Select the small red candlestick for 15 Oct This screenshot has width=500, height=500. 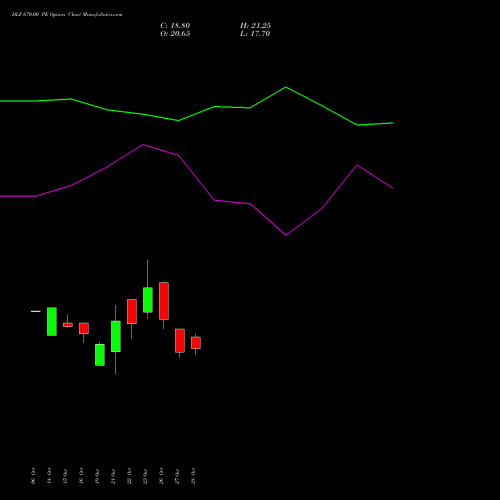[68, 325]
